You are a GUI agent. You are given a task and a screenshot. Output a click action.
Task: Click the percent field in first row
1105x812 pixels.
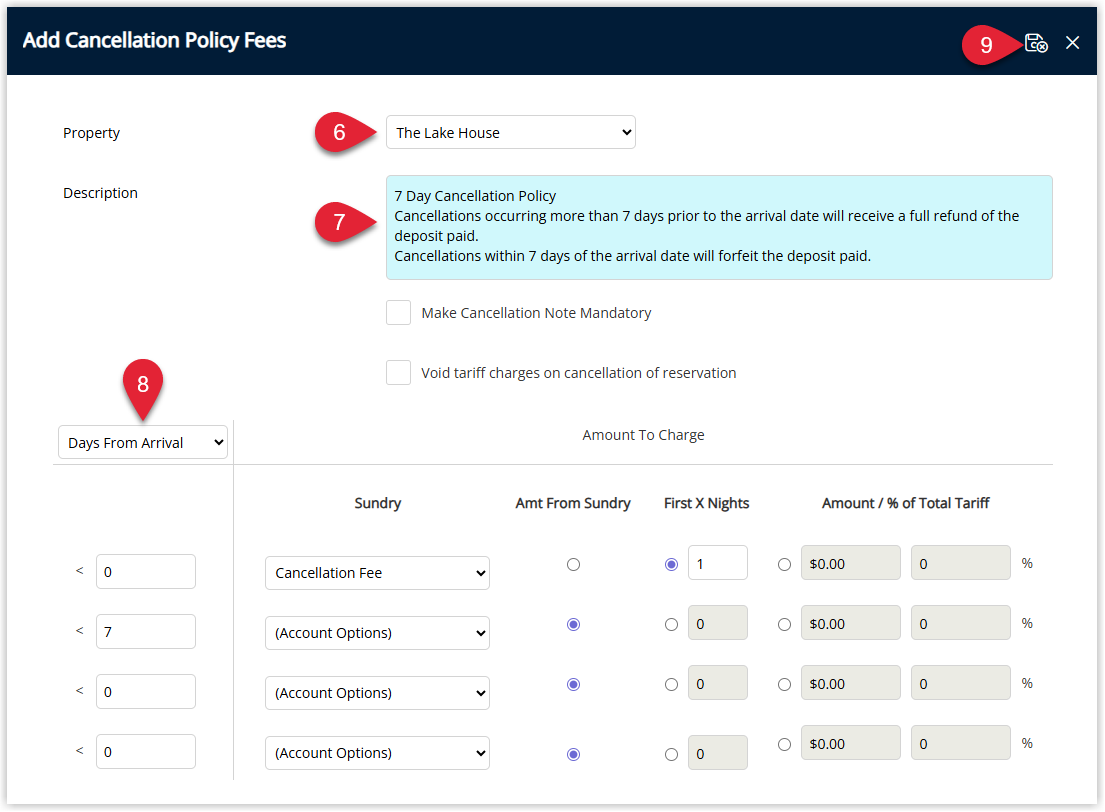pyautogui.click(x=961, y=562)
